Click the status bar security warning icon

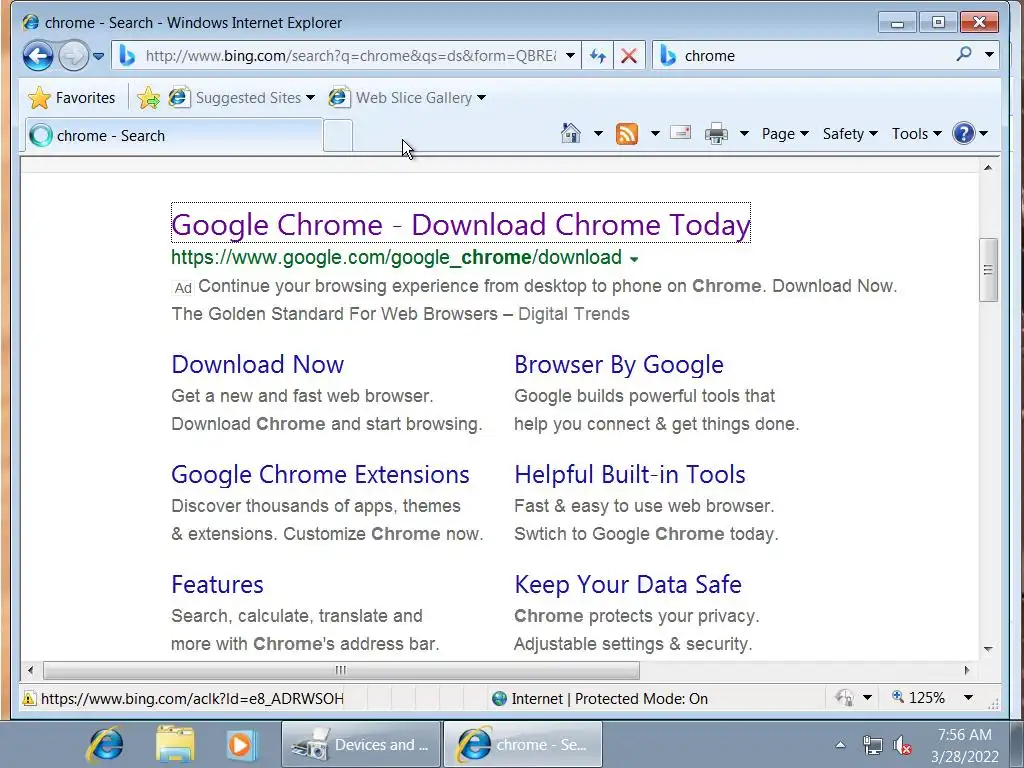click(29, 699)
